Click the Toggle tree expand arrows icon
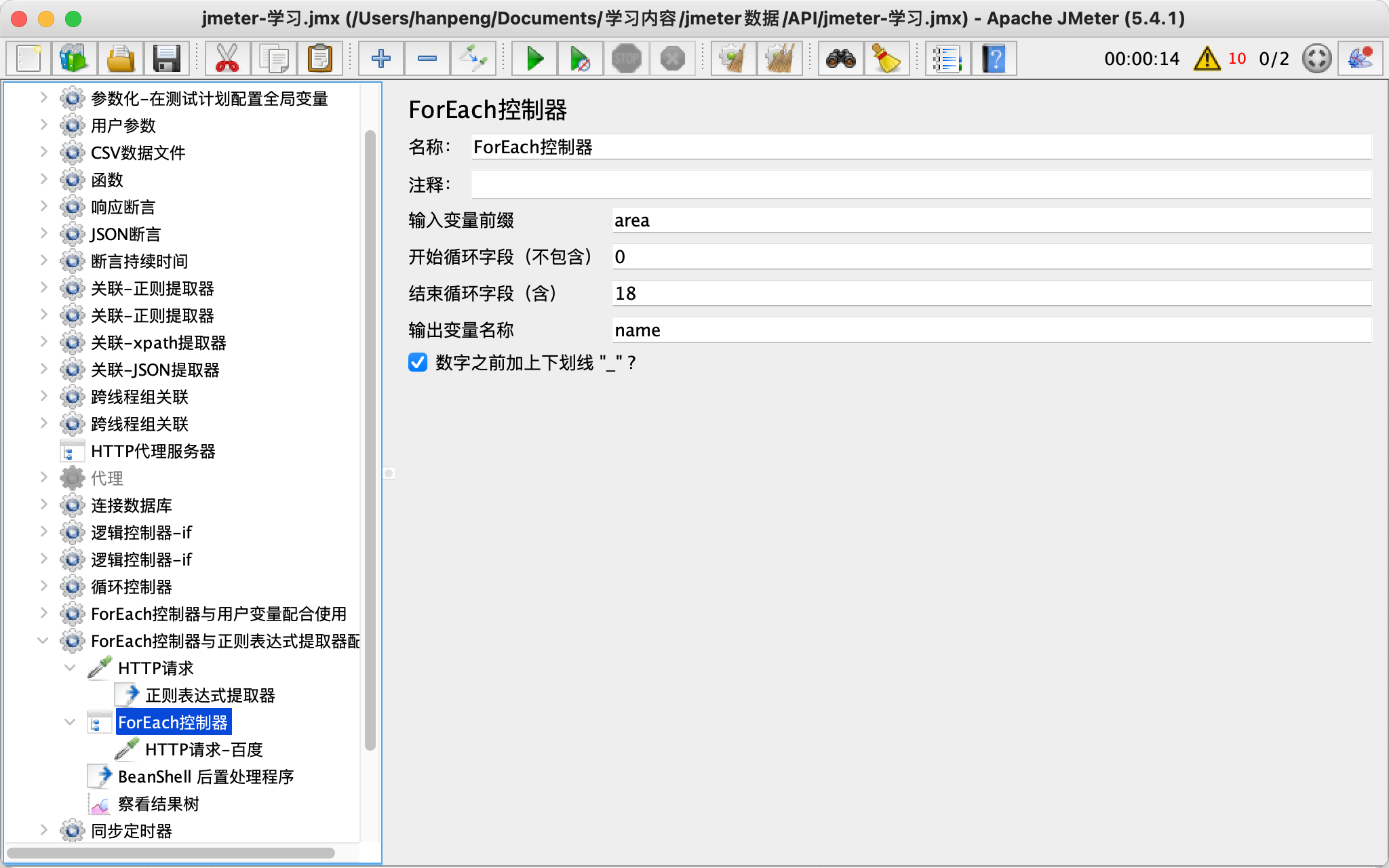1389x868 pixels. [x=473, y=59]
